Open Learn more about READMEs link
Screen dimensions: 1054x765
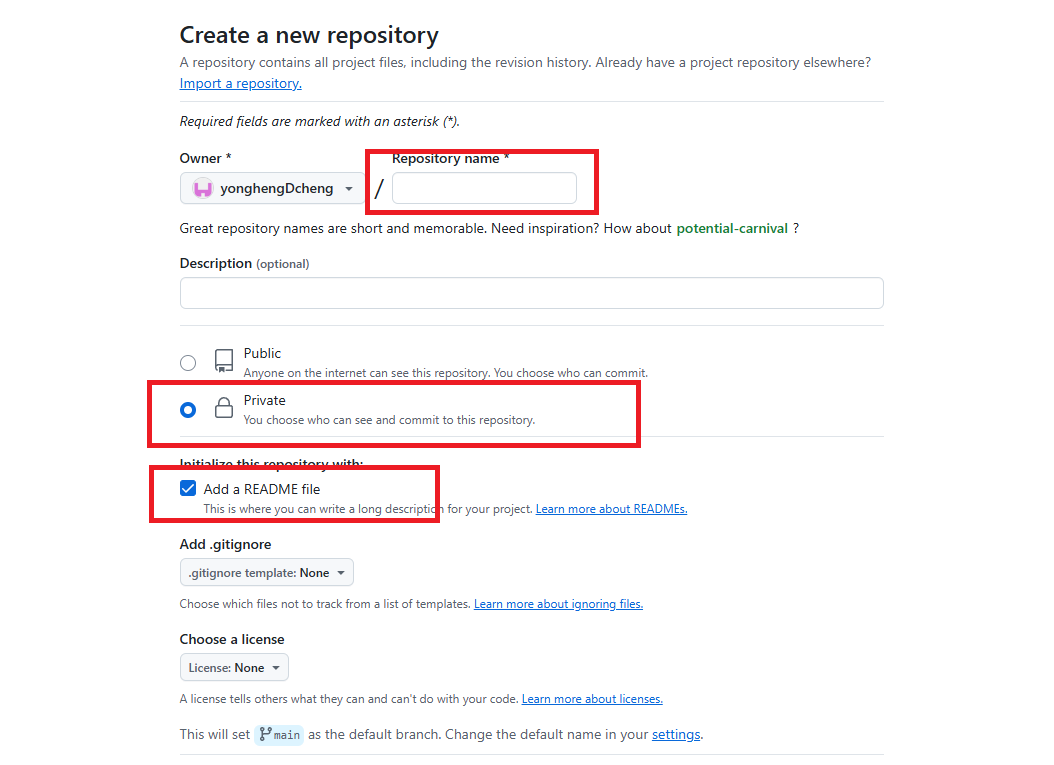tap(611, 509)
